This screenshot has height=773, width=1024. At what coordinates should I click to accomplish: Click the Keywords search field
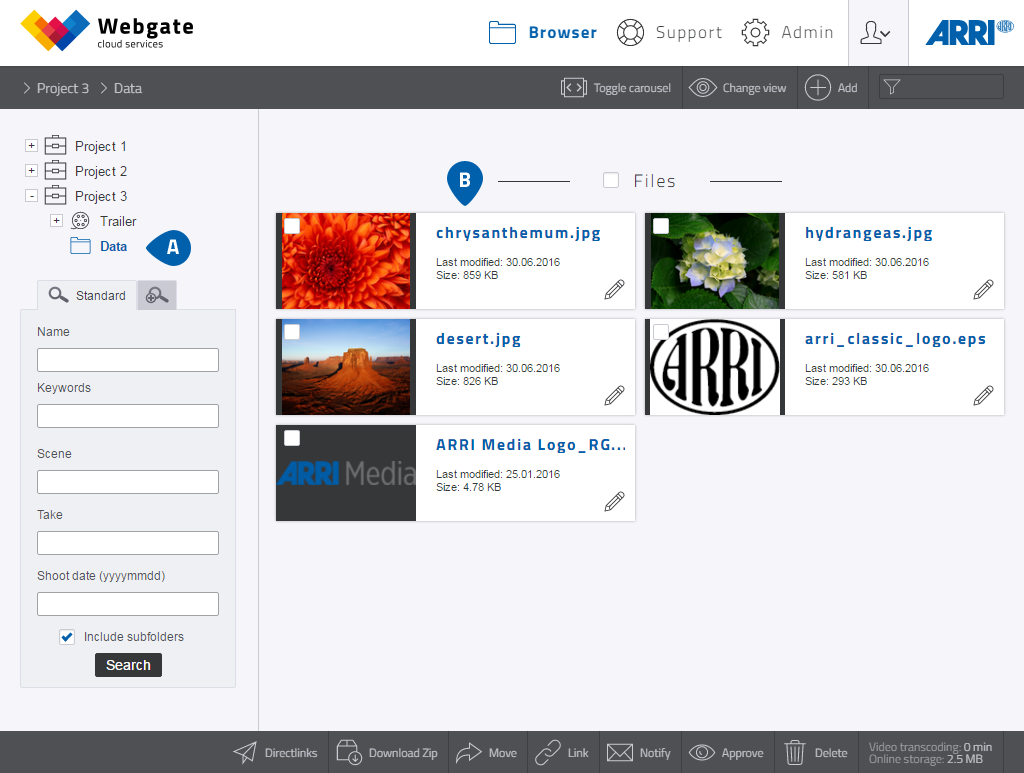(128, 416)
